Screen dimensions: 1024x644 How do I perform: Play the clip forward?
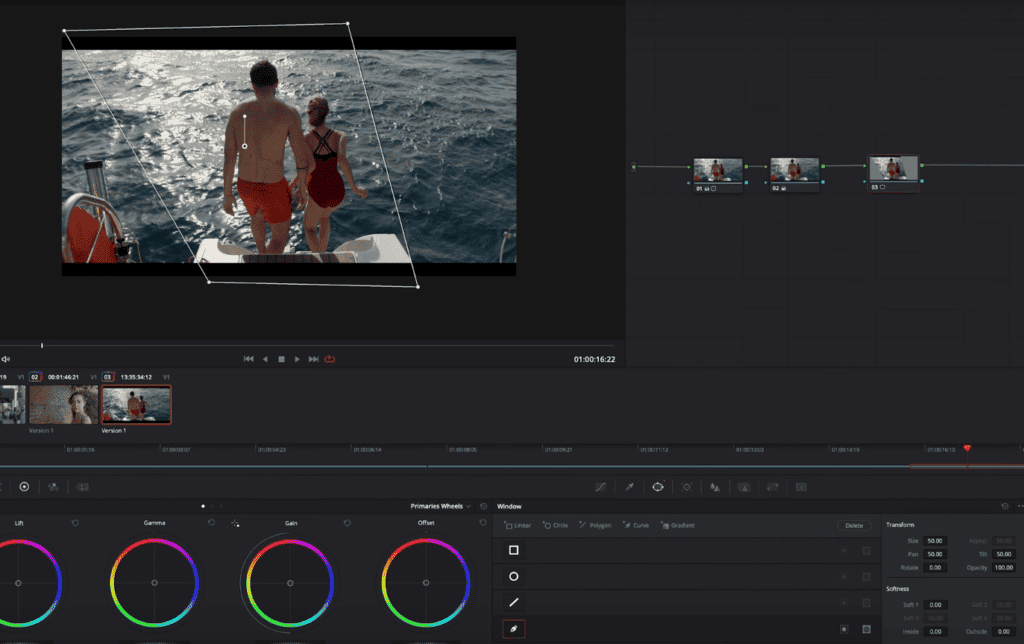point(297,359)
